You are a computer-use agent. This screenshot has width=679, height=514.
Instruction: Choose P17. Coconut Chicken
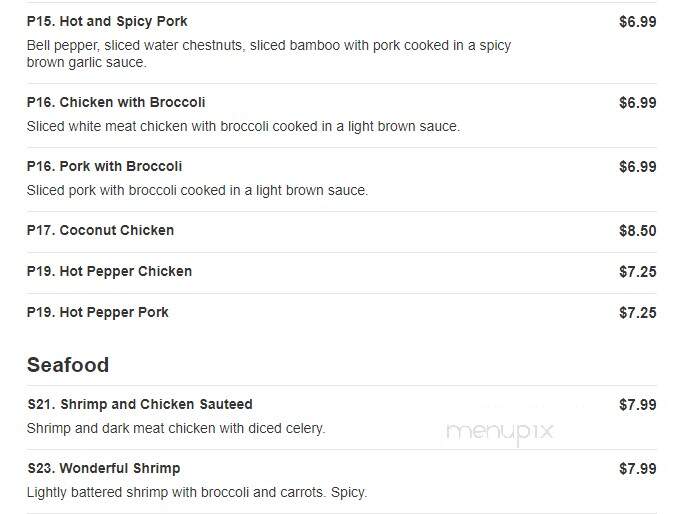[x=100, y=230]
